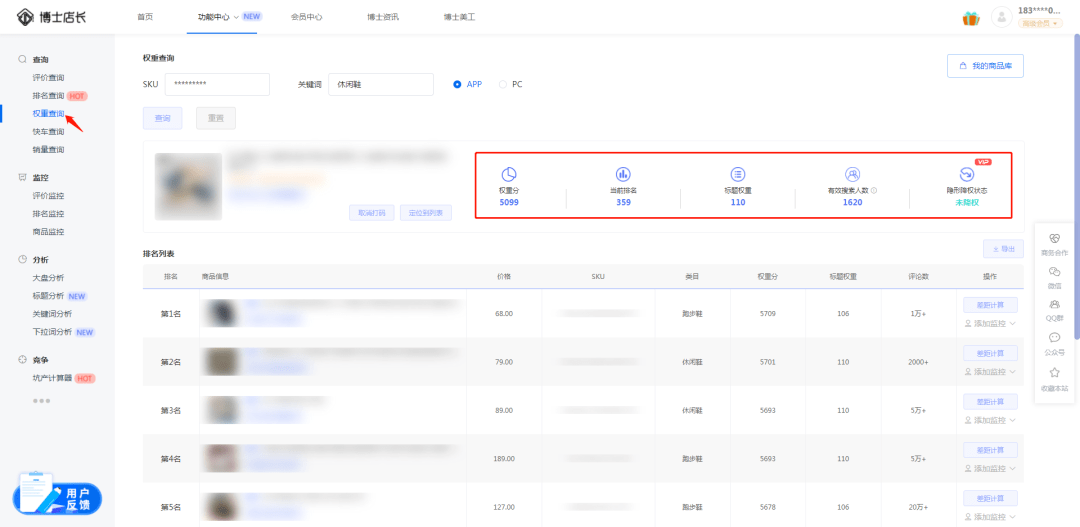Open 关键词分析 in the sidebar
Image resolution: width=1080 pixels, height=527 pixels.
click(x=52, y=314)
